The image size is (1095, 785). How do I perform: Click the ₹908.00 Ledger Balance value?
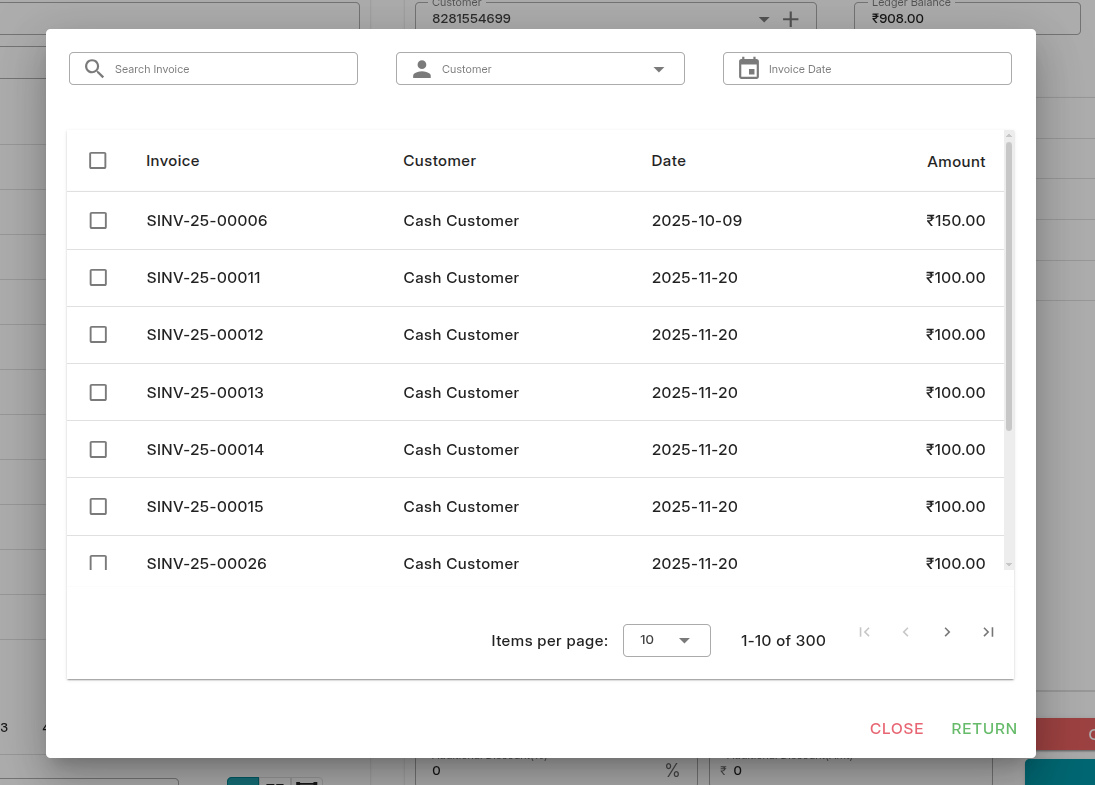[x=897, y=19]
